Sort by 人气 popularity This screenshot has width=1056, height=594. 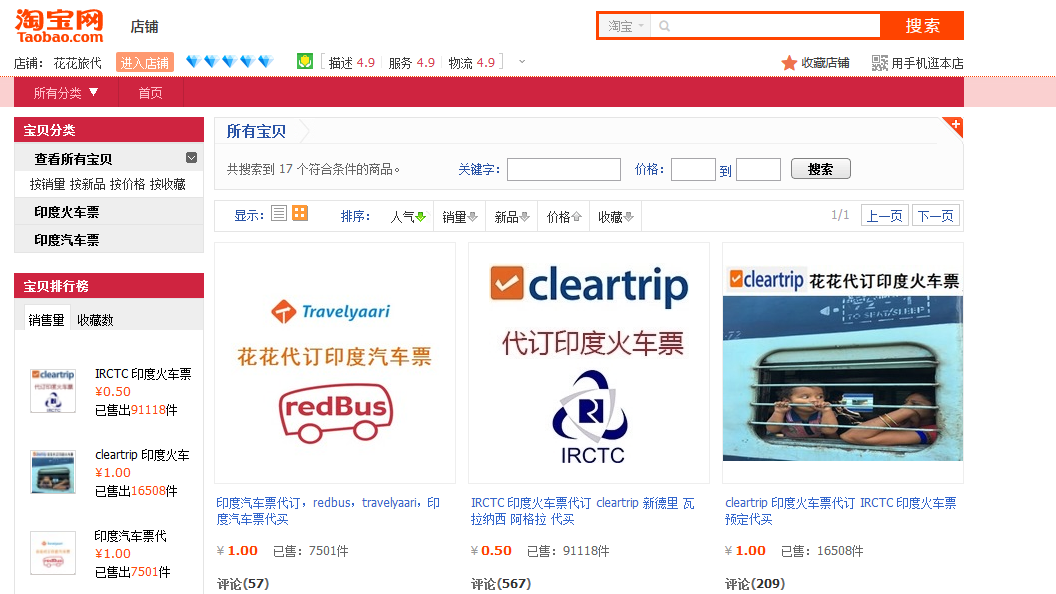tap(408, 217)
